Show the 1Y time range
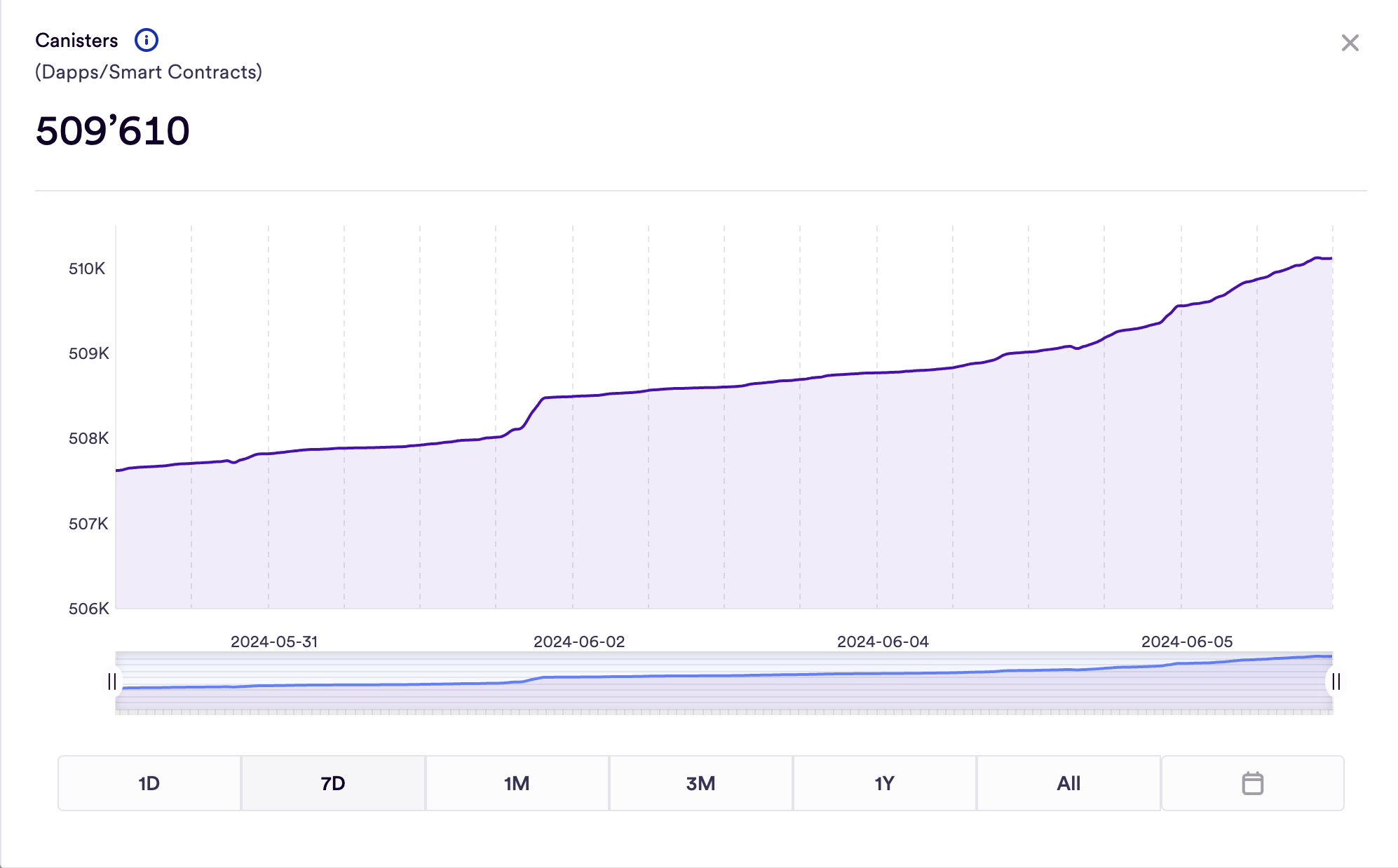Viewport: 1398px width, 868px height. point(884,783)
